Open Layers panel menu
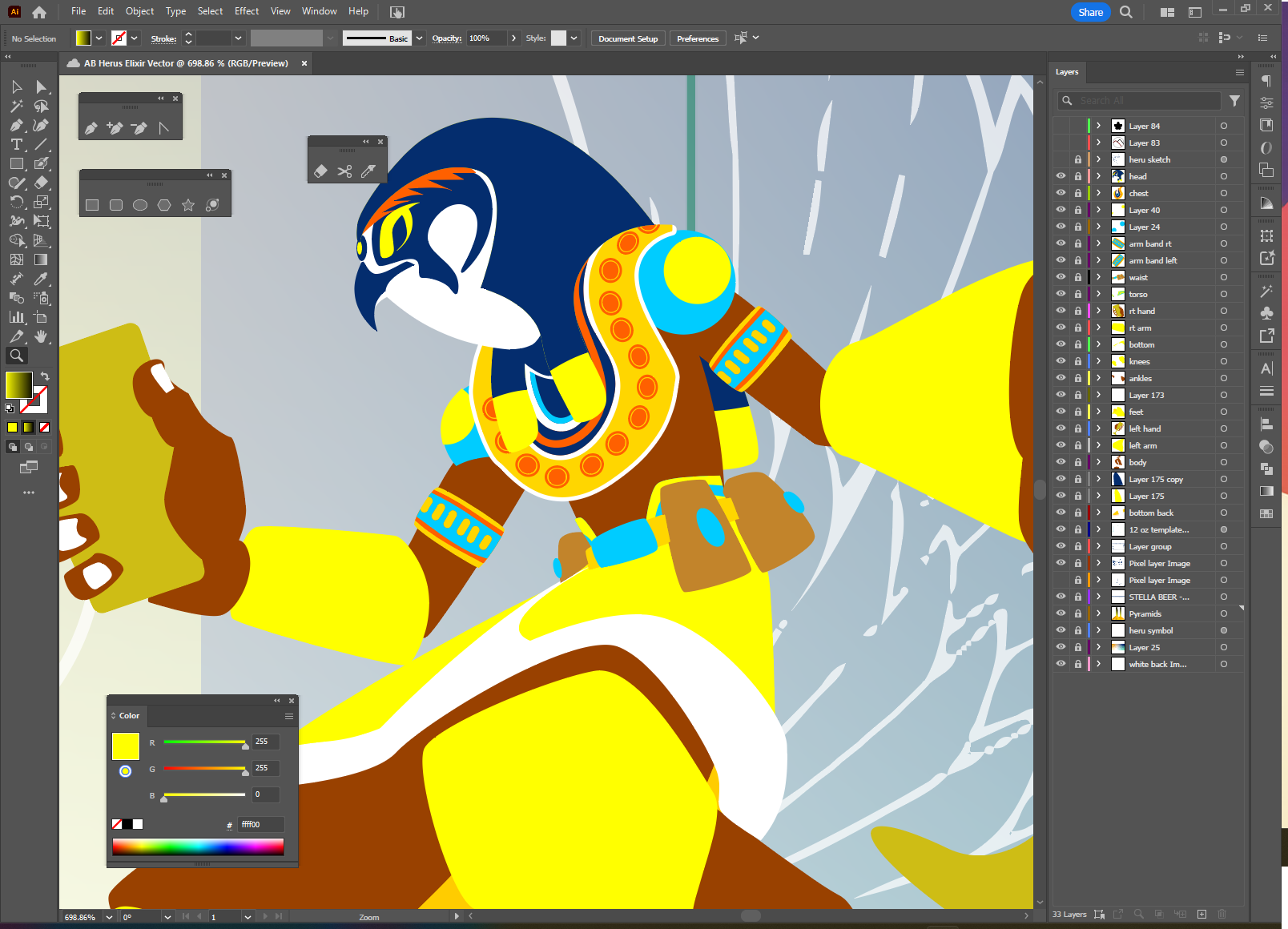Viewport: 1288px width, 929px height. 1239,72
